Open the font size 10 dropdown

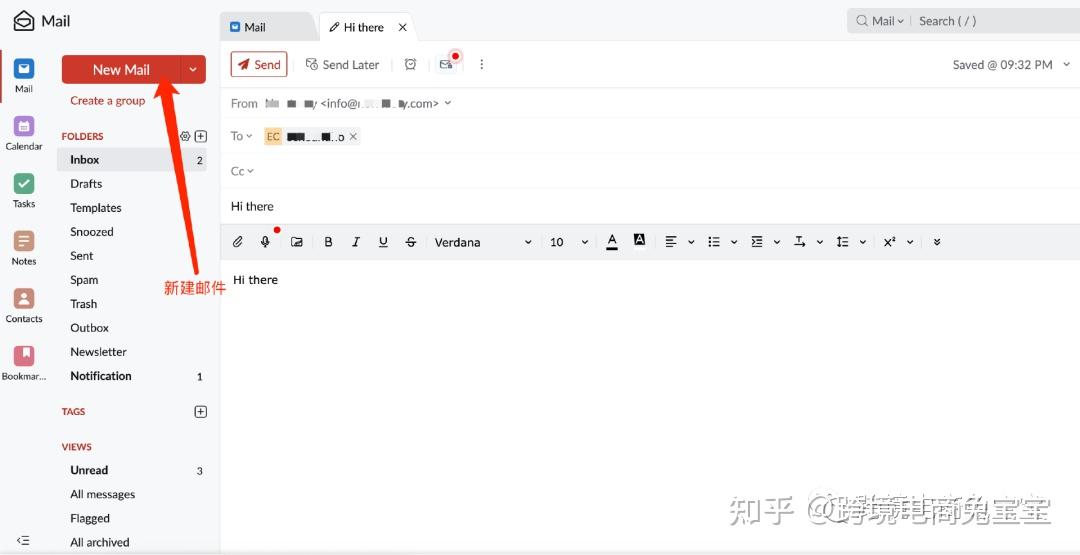568,242
